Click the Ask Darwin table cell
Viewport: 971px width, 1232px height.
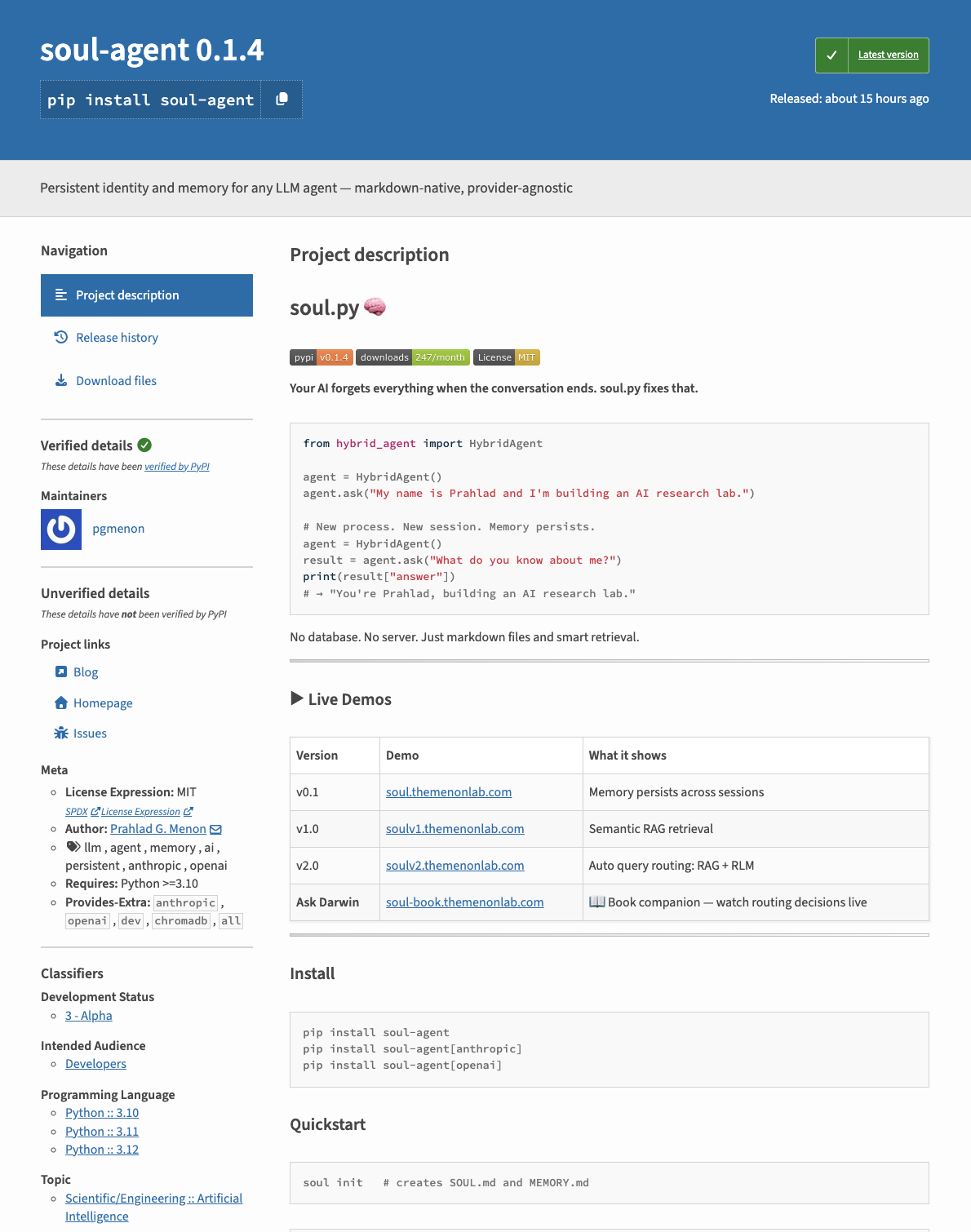point(335,902)
